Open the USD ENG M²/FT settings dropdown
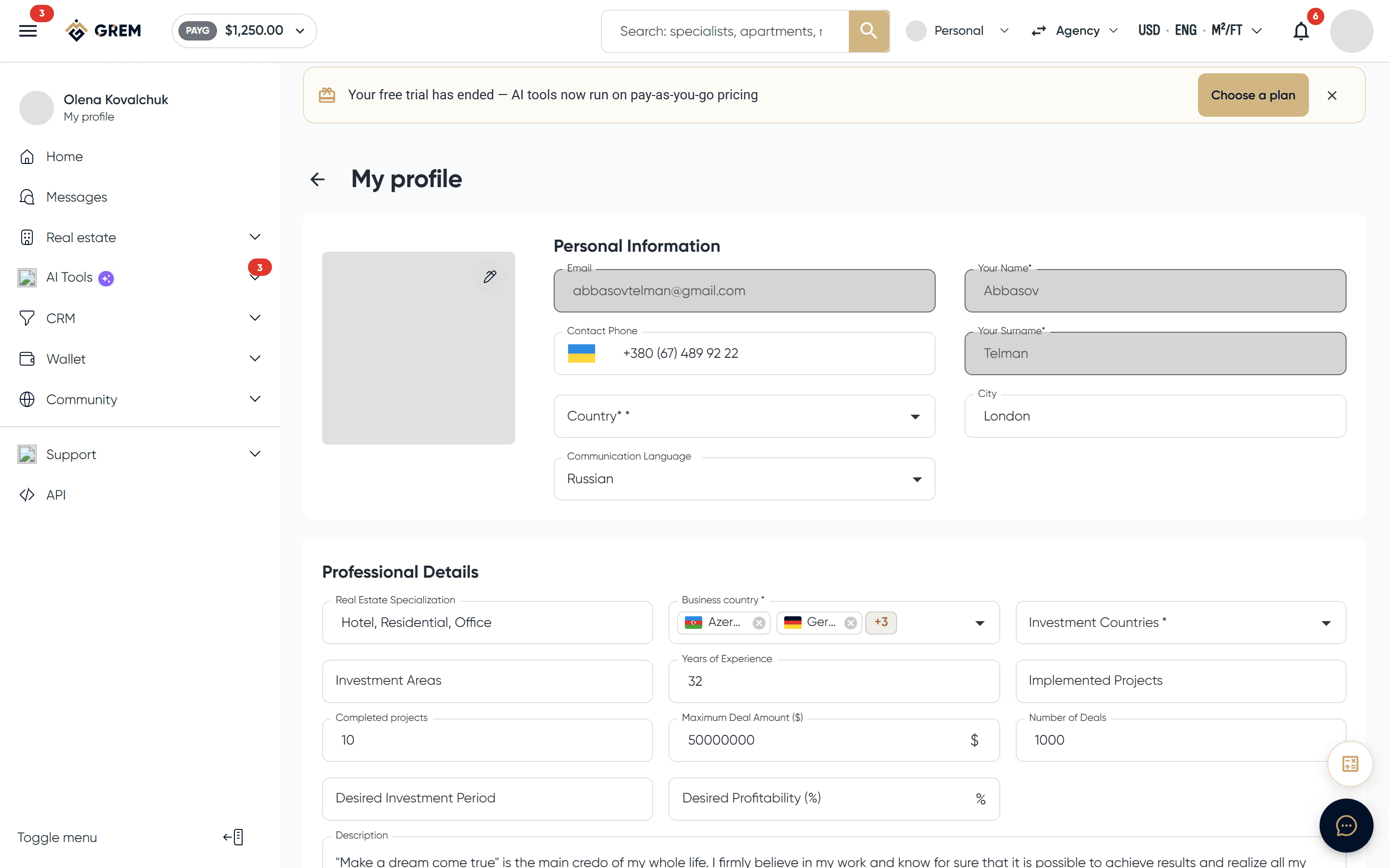1389x868 pixels. tap(1200, 30)
